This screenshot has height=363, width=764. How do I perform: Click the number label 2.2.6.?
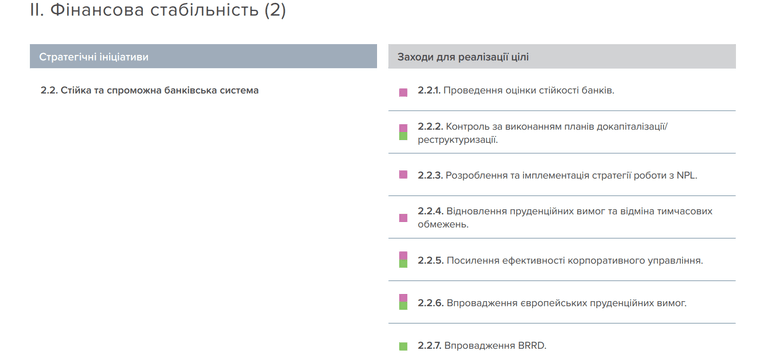[430, 303]
